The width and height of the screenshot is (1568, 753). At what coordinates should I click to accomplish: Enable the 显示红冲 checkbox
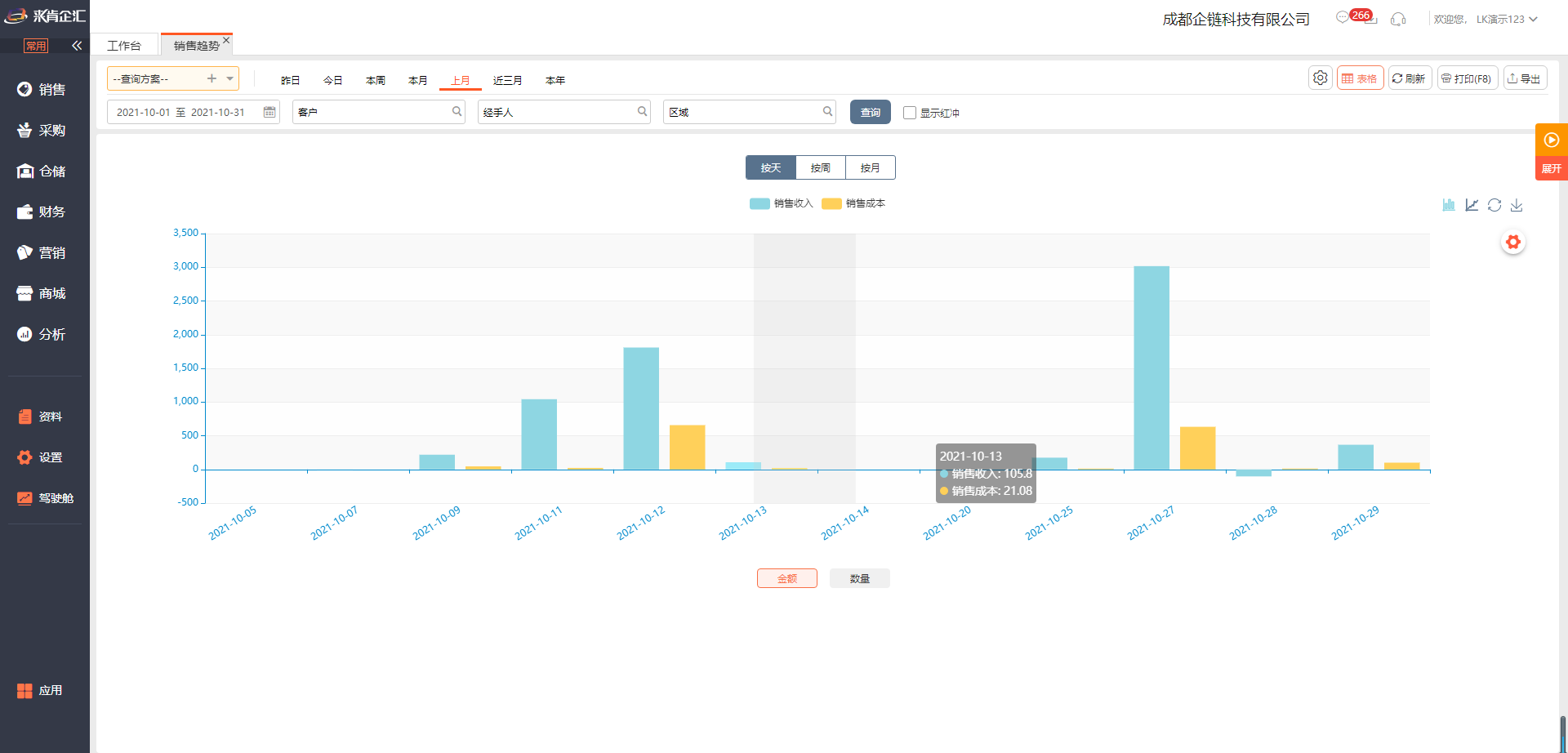pyautogui.click(x=910, y=113)
